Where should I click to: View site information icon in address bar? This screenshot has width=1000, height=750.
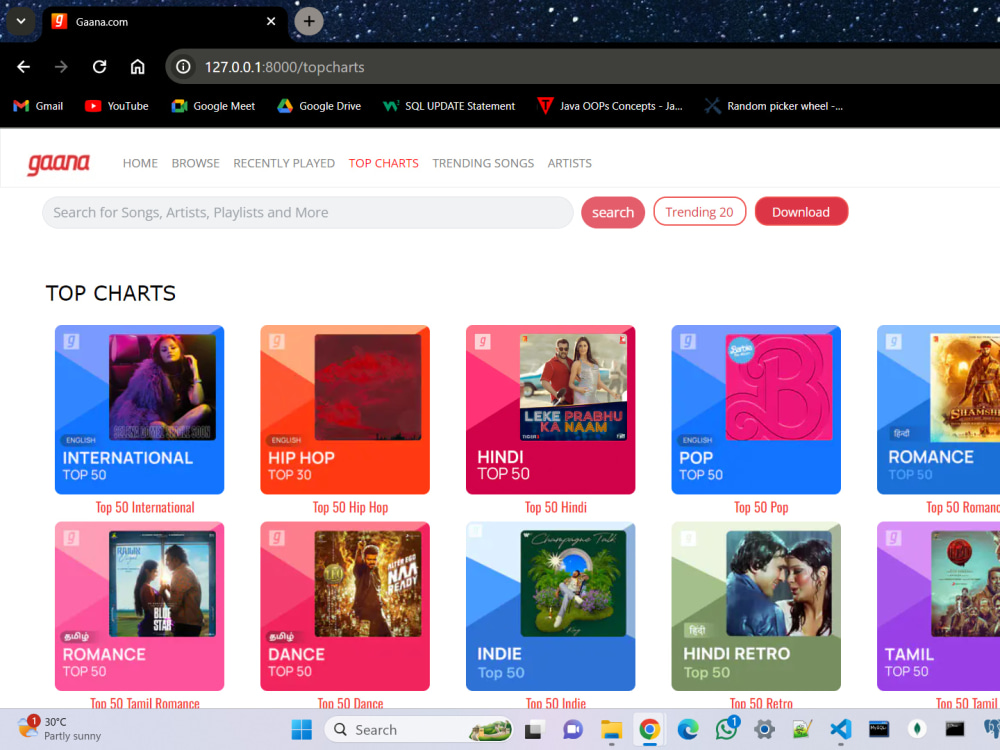click(x=183, y=67)
